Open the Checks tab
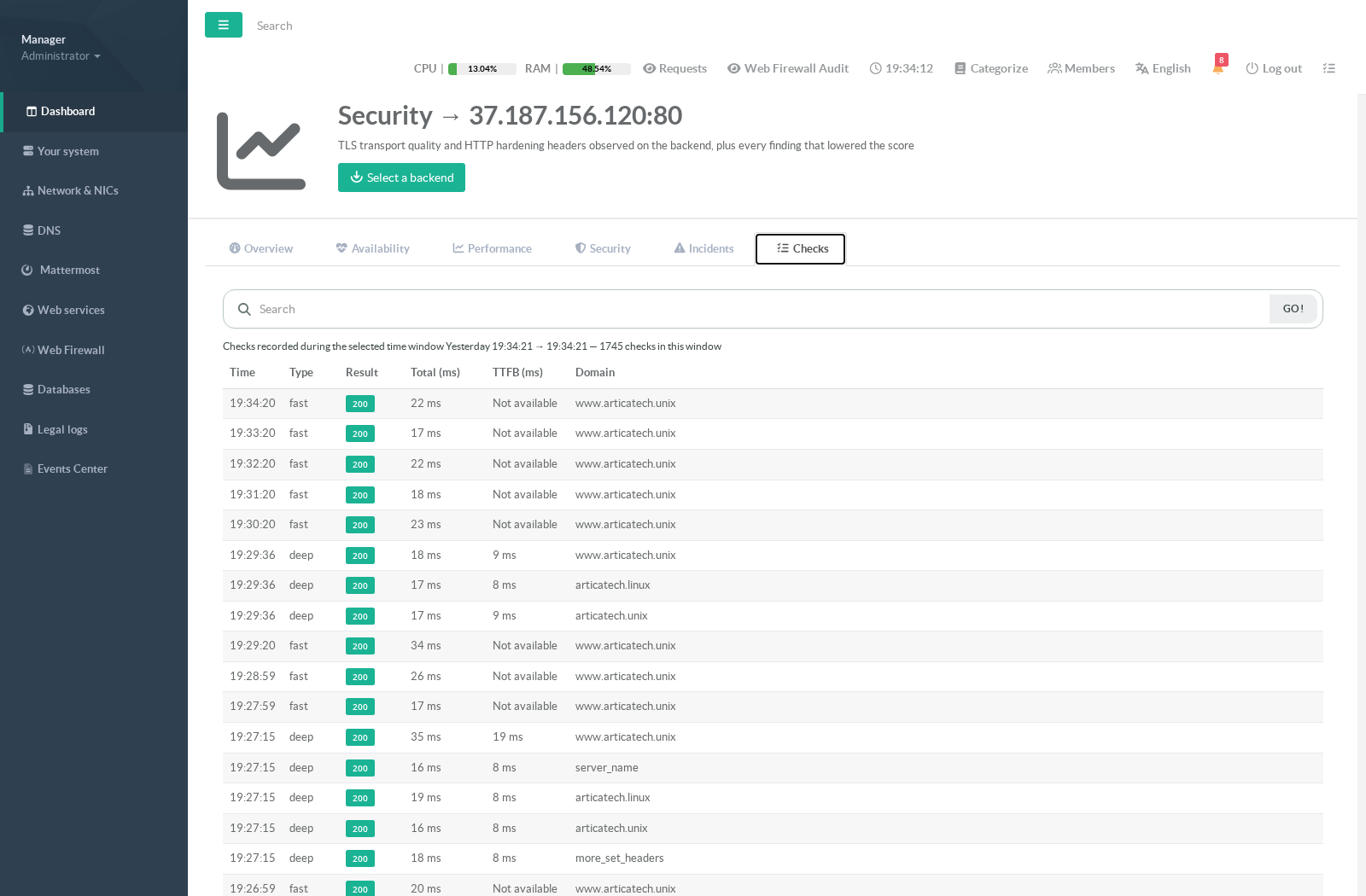Image resolution: width=1366 pixels, height=896 pixels. [800, 248]
